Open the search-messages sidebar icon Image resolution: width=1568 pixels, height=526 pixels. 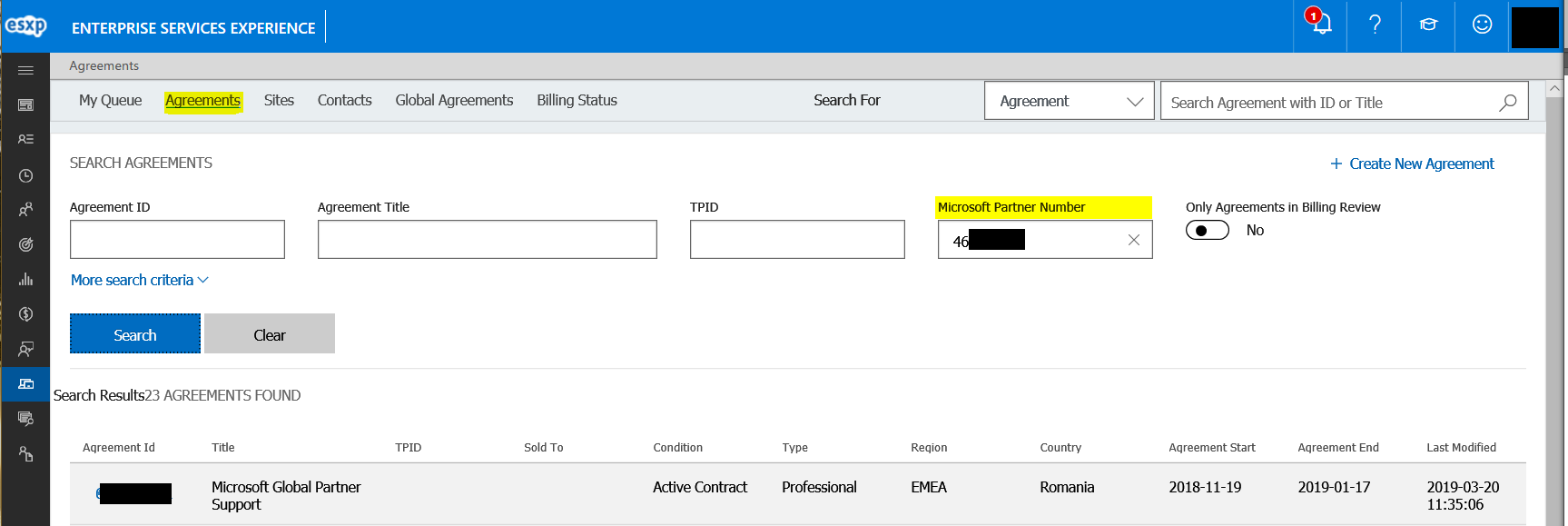[x=25, y=419]
